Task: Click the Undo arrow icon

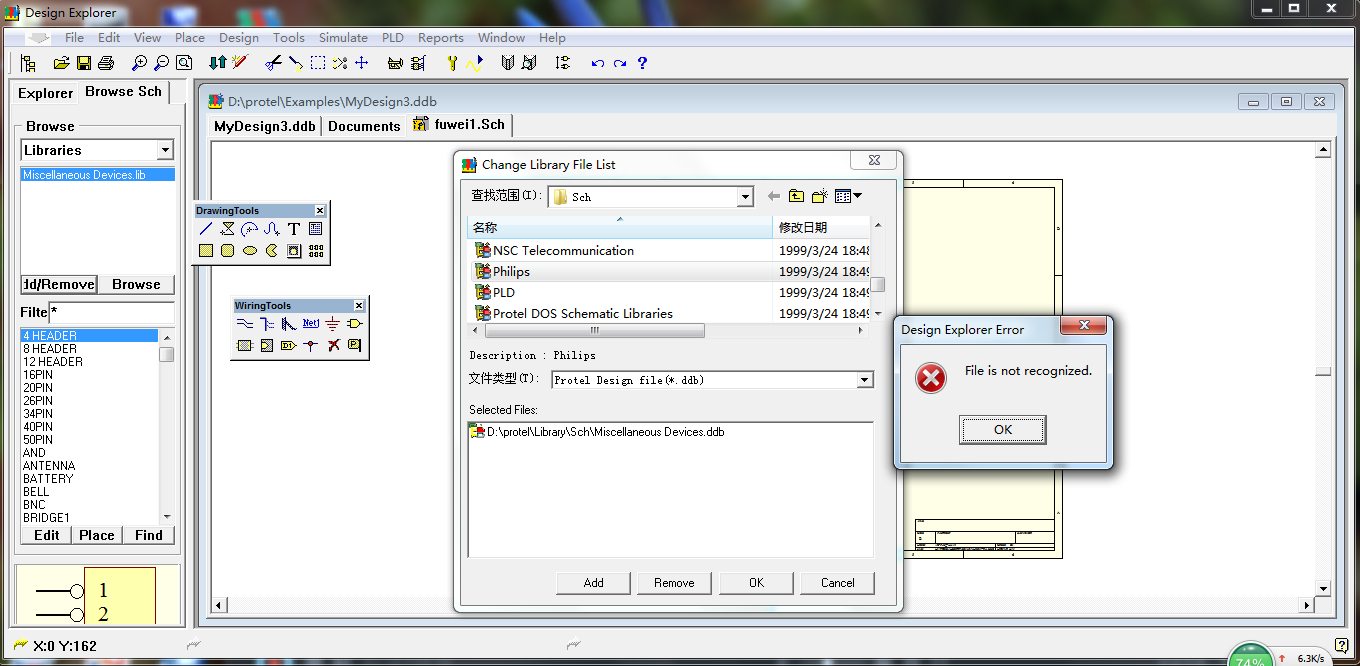Action: coord(597,63)
